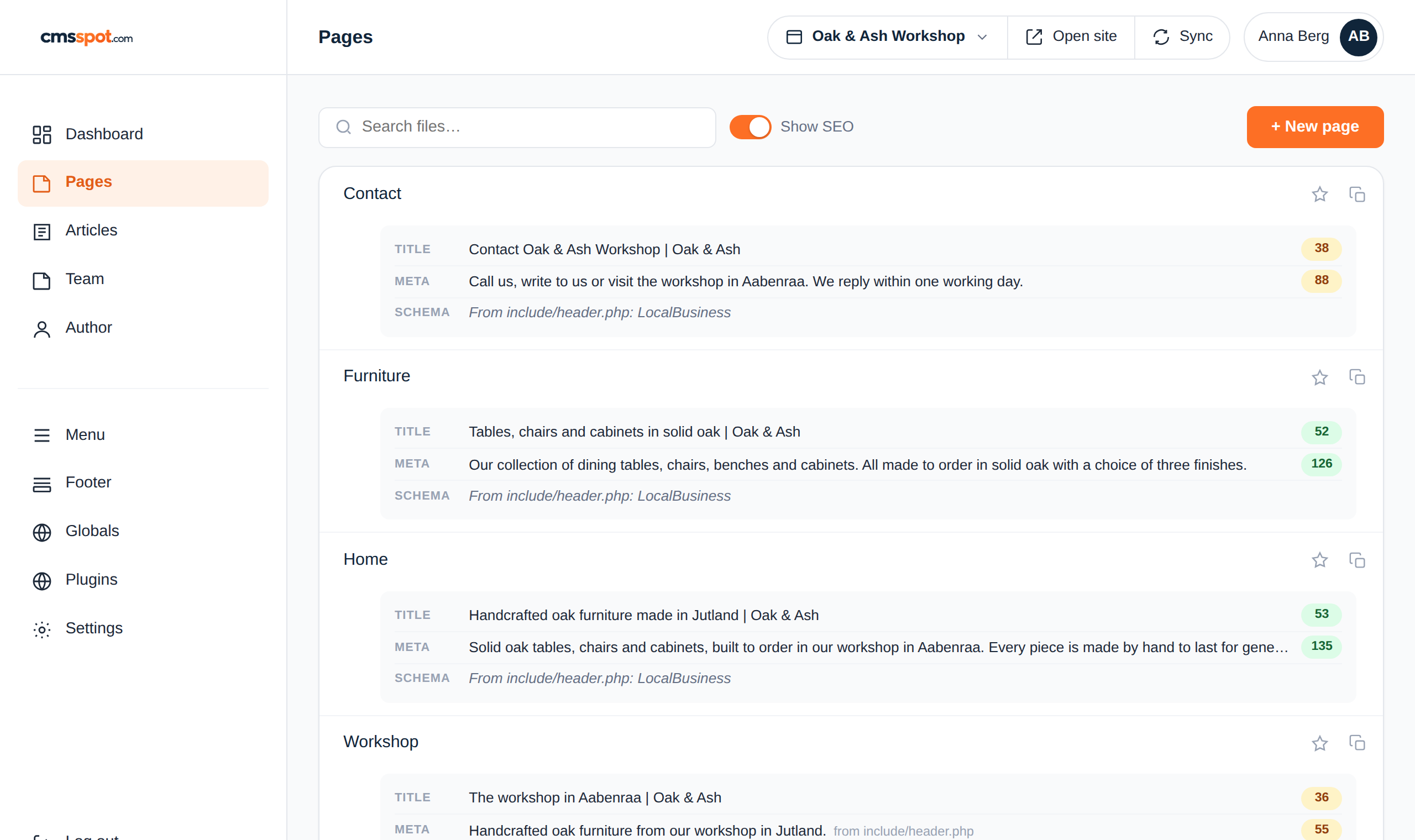Click the Contact meta description text
The width and height of the screenshot is (1415, 840).
tap(746, 281)
